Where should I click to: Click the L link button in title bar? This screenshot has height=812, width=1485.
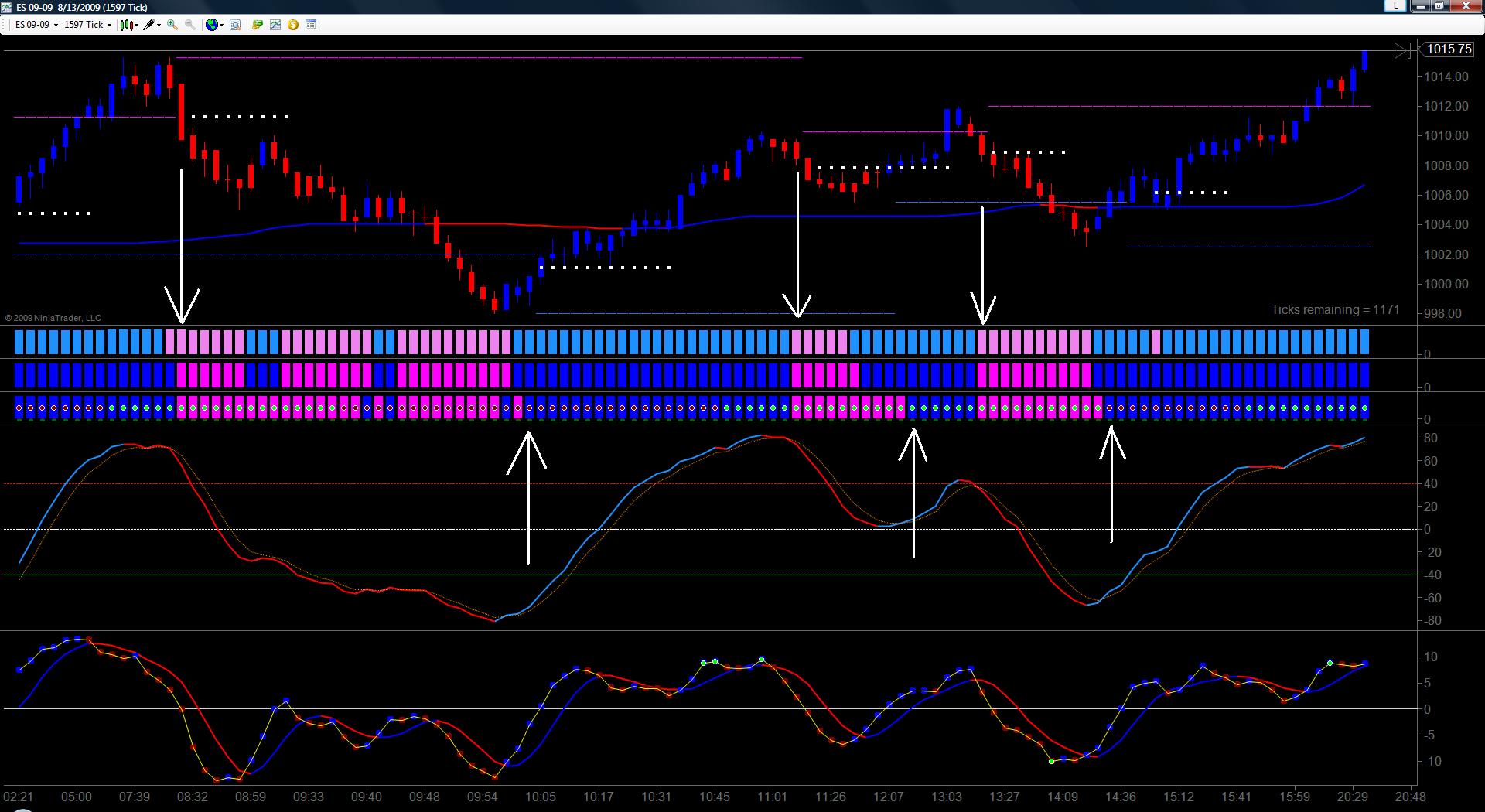click(x=1396, y=5)
